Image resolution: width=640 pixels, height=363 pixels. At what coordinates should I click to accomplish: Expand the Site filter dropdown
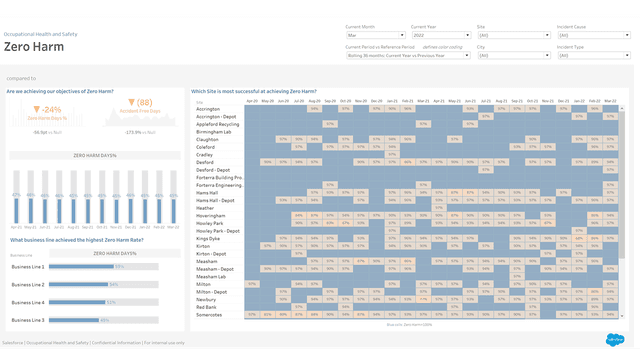514,35
